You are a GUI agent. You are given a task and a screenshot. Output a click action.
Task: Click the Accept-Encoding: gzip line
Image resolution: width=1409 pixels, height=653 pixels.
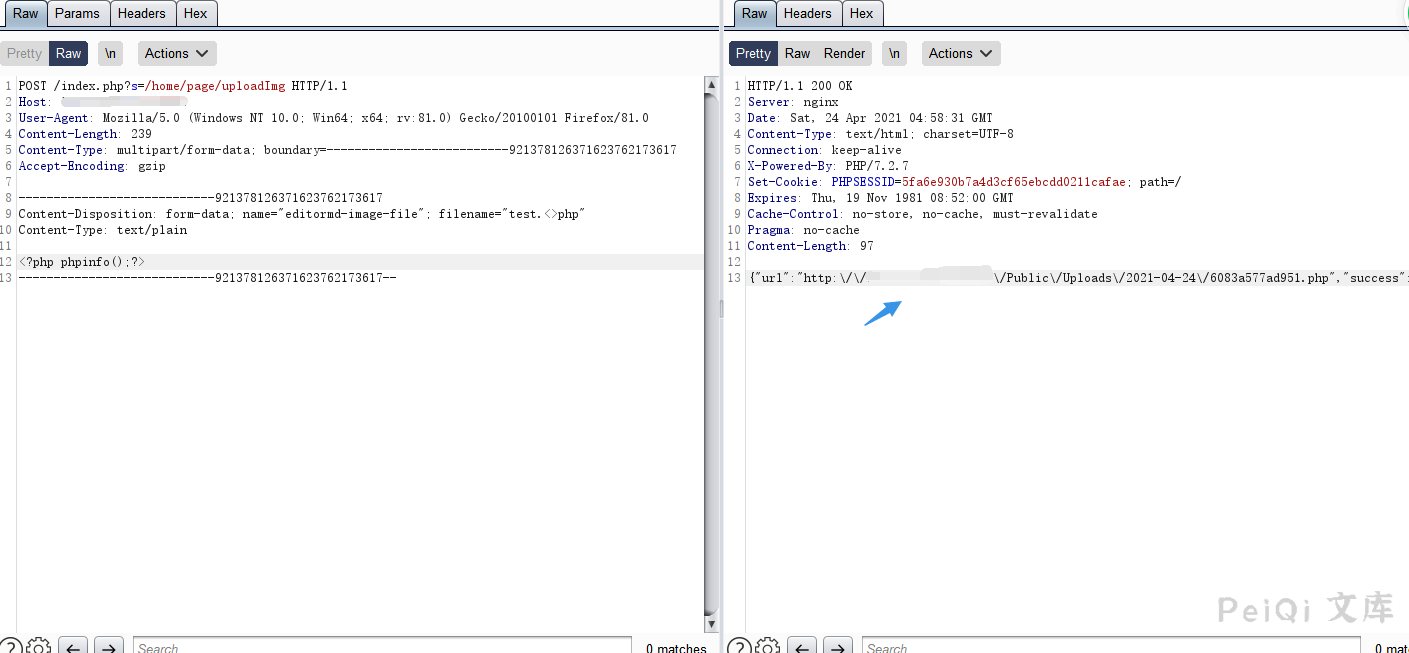point(92,166)
